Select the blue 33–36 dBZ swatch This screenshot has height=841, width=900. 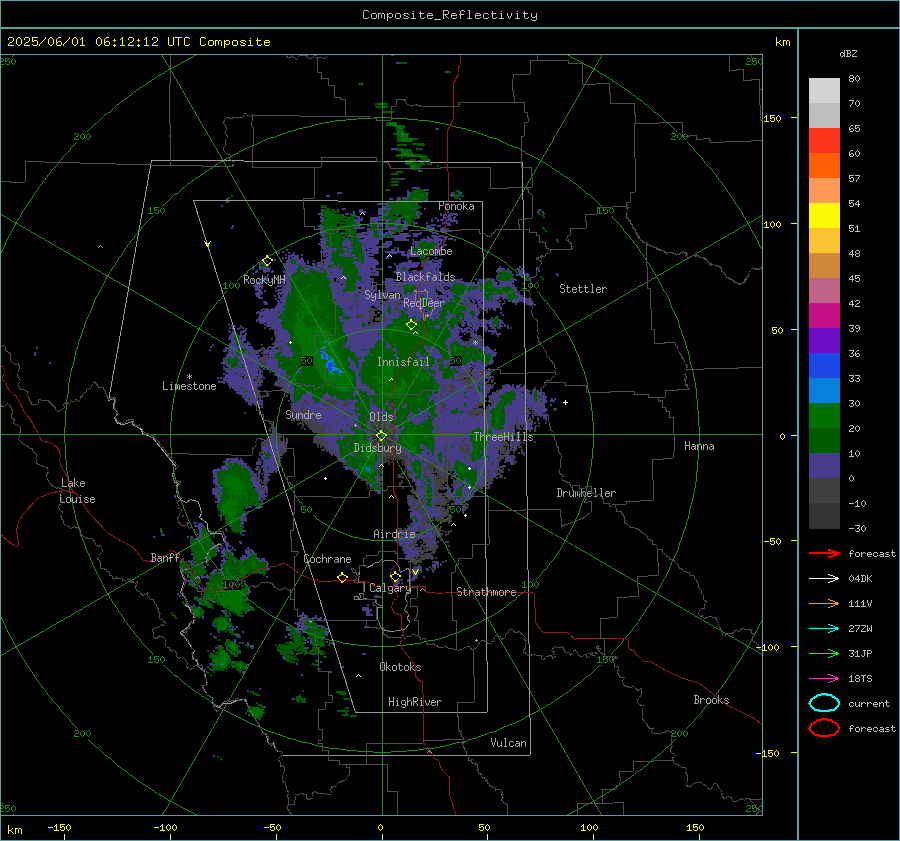824,365
